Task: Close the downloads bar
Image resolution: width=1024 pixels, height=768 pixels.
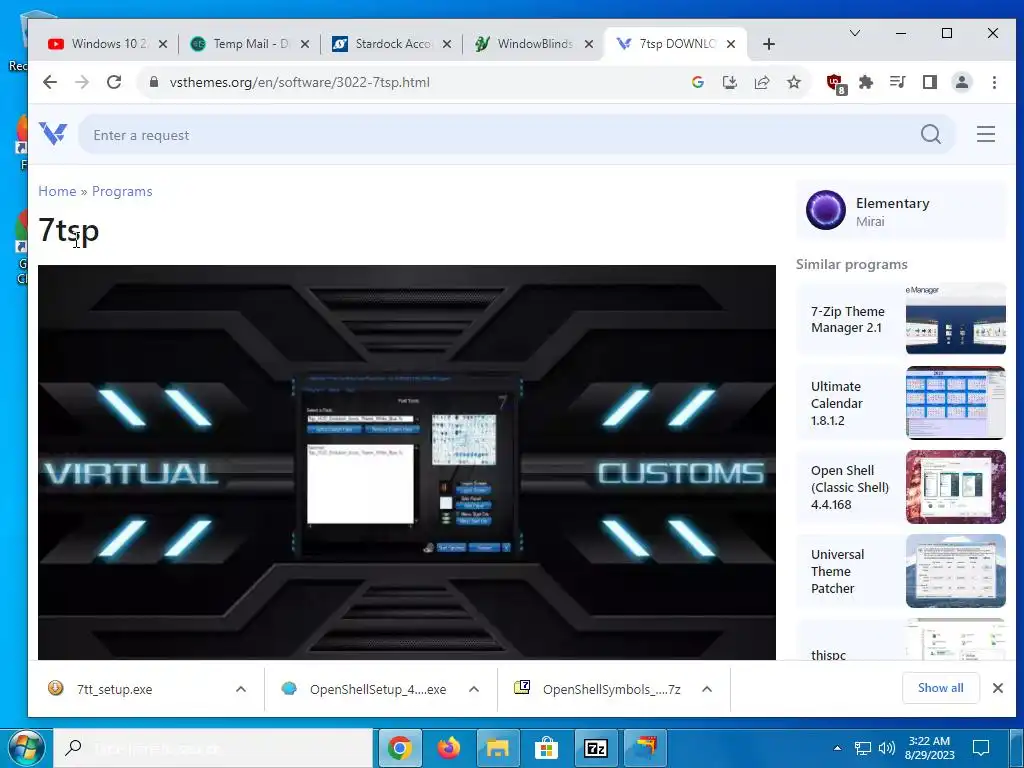Action: [x=997, y=688]
